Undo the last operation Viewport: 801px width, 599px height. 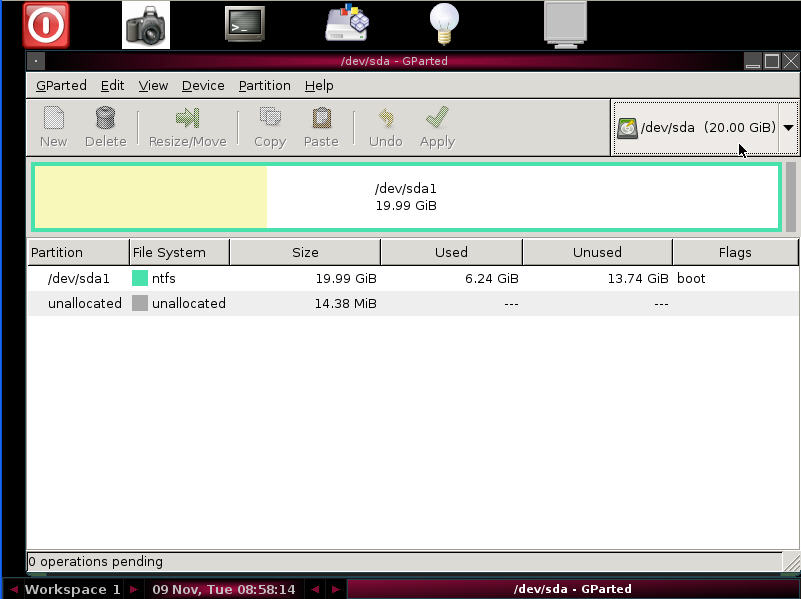point(385,127)
